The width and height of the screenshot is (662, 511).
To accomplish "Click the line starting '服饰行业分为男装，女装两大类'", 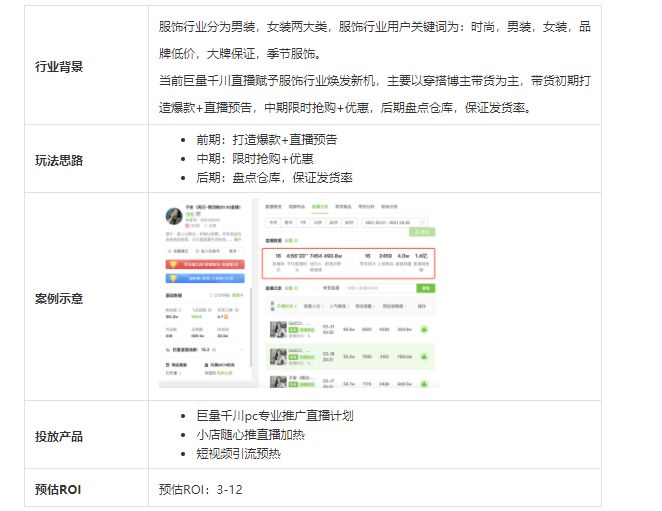I will pos(375,27).
